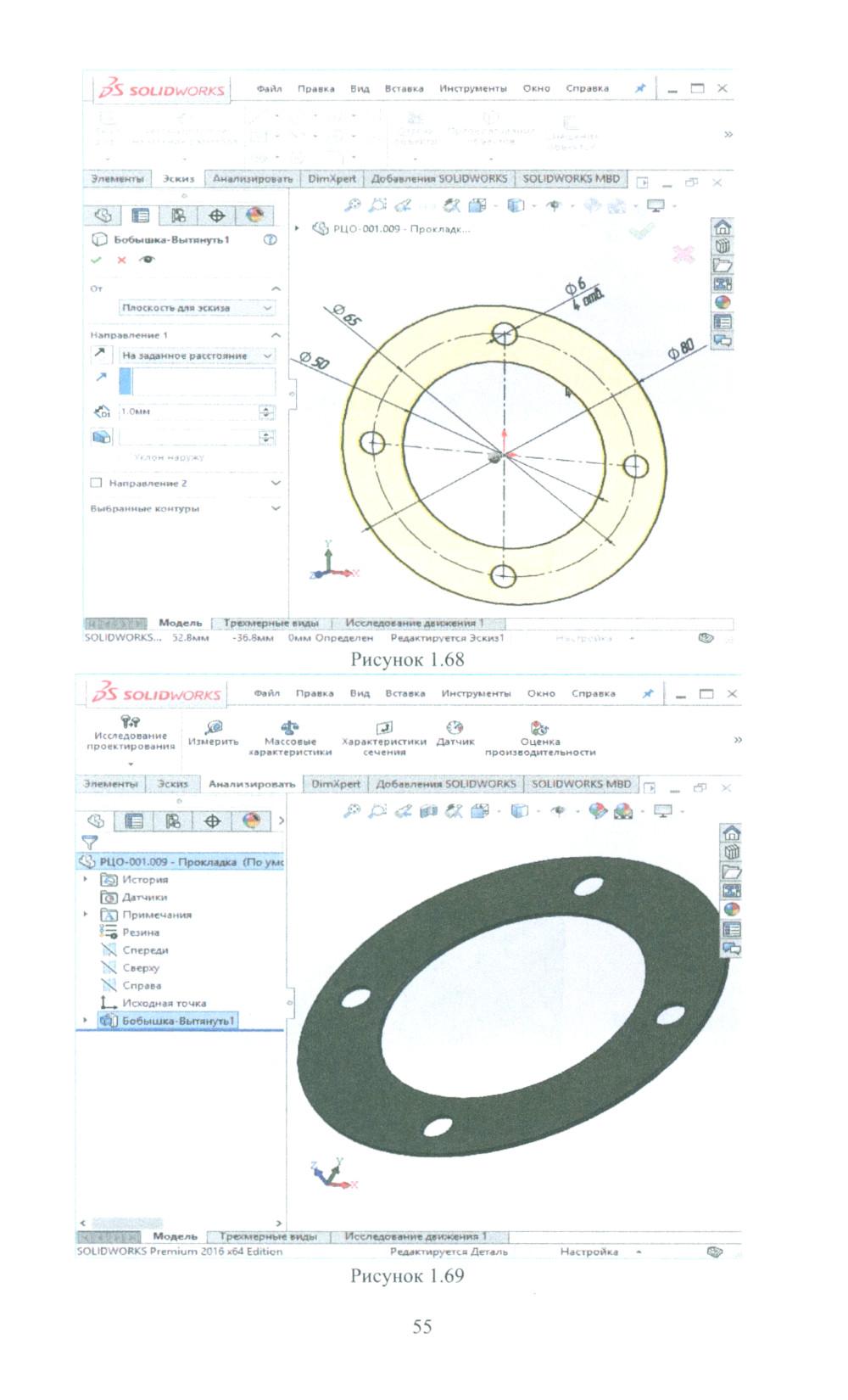Viewport: 848px width, 1400px height.
Task: Click the filter funnel icon in feature tree
Action: click(x=89, y=842)
